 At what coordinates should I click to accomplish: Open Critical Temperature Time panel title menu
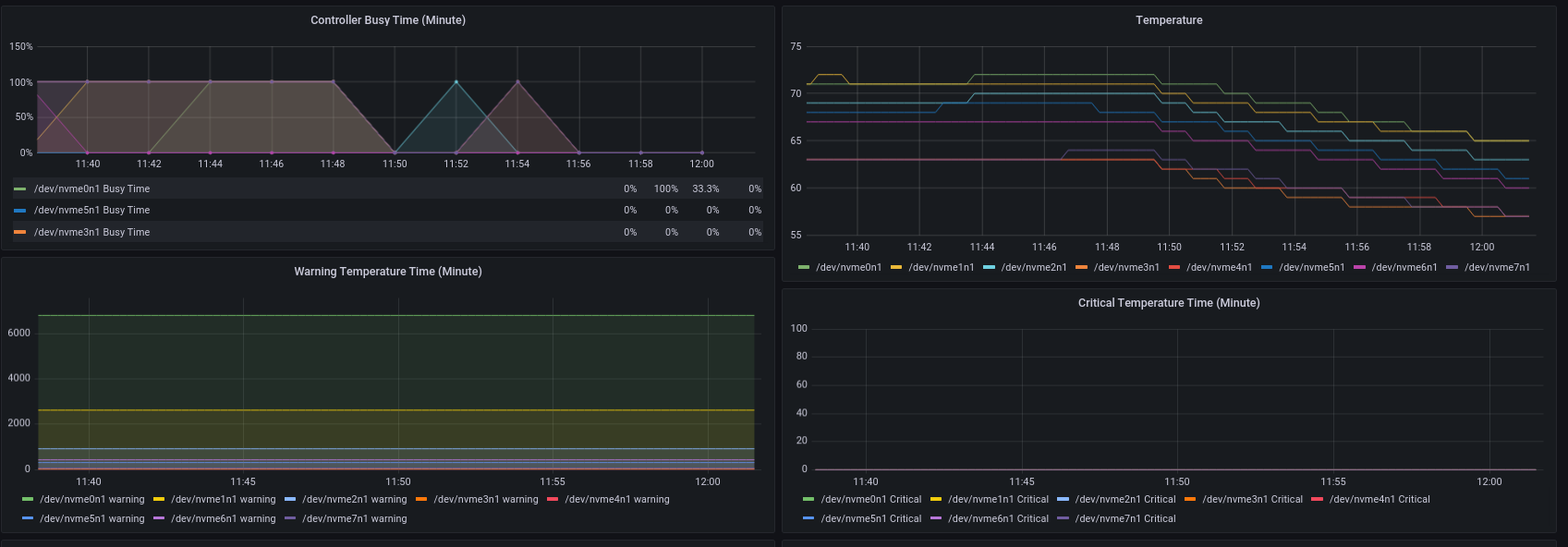click(x=1169, y=303)
